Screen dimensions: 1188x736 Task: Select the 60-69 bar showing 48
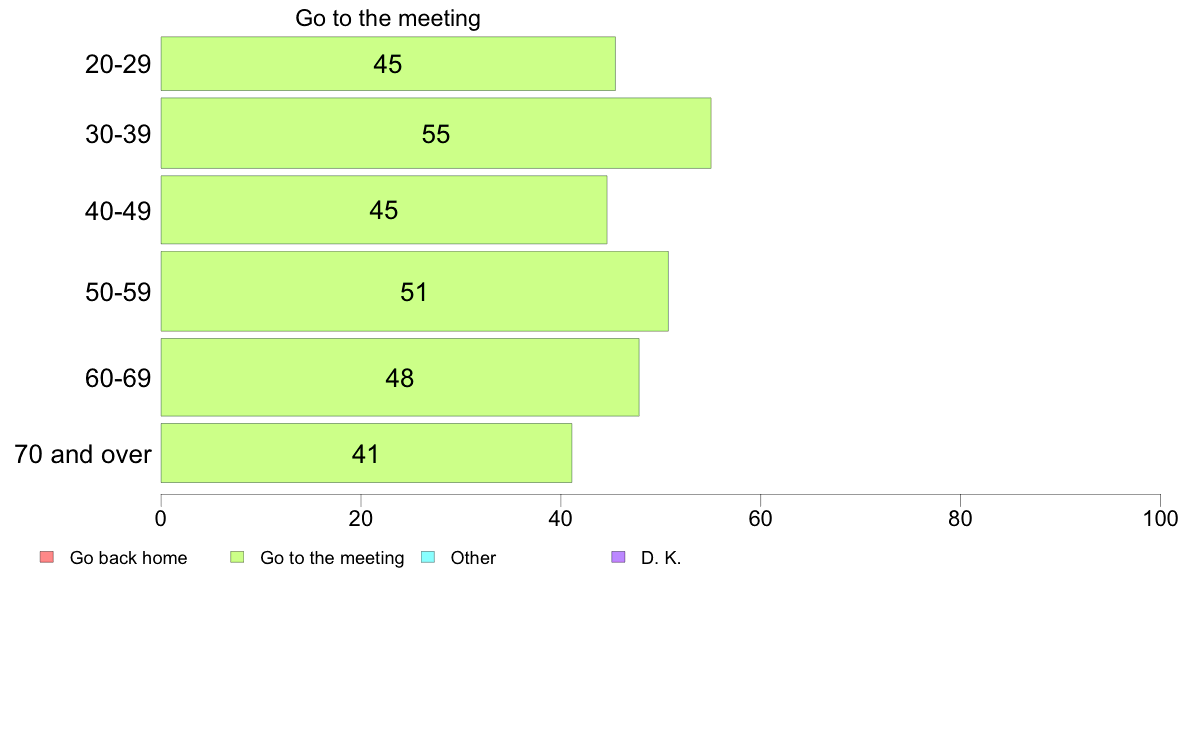click(400, 377)
